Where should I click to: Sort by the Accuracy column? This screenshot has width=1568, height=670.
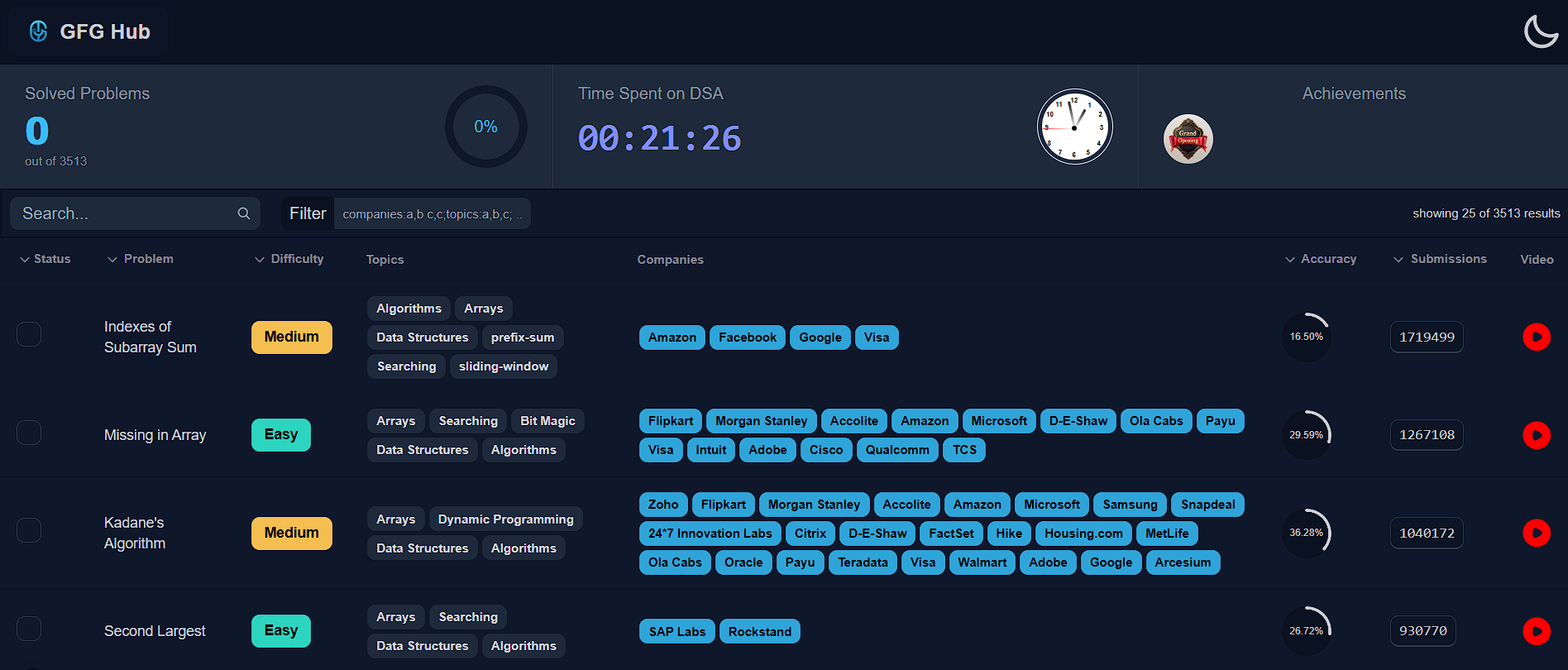[1321, 259]
